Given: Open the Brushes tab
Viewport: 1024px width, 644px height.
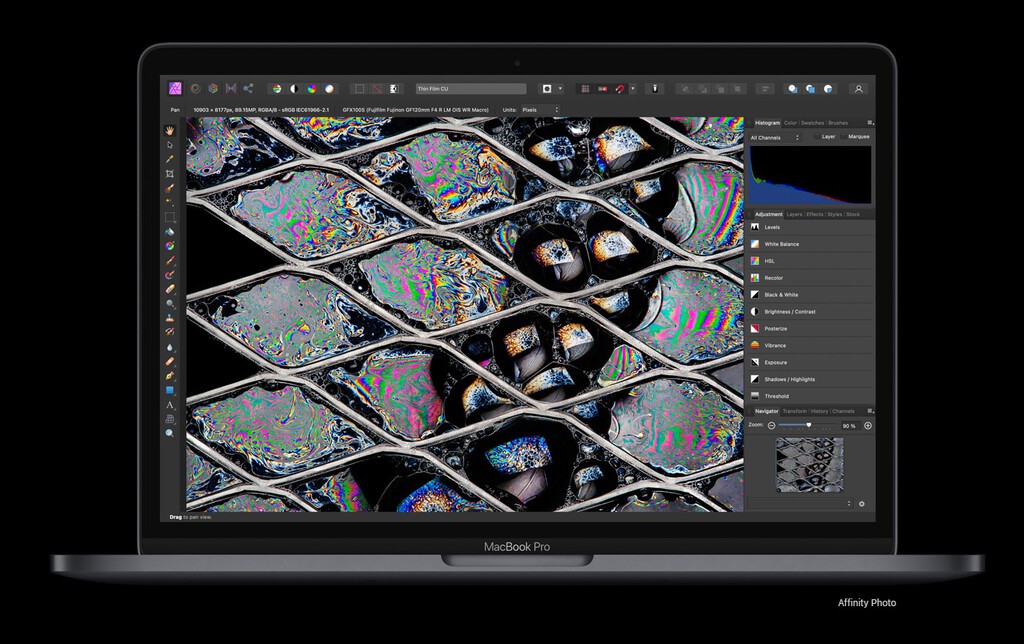Looking at the screenshot, I should point(838,123).
